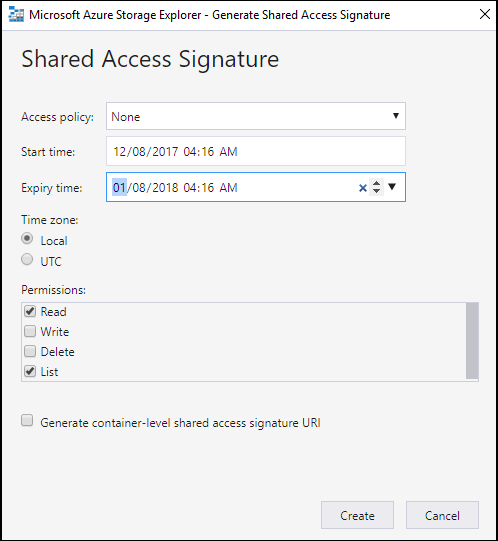
Task: Decrement expiry value with the down spinner arrow
Action: pos(376,191)
